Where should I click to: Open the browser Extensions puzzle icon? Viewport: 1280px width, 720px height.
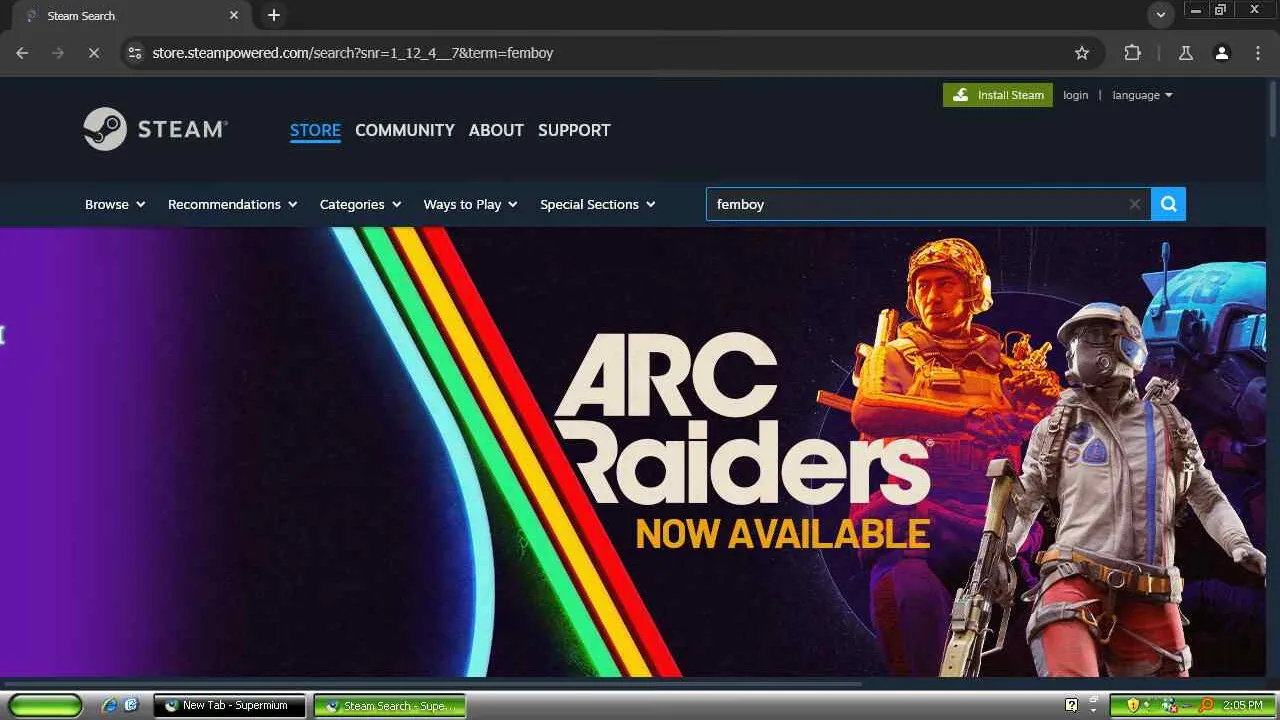coord(1132,53)
